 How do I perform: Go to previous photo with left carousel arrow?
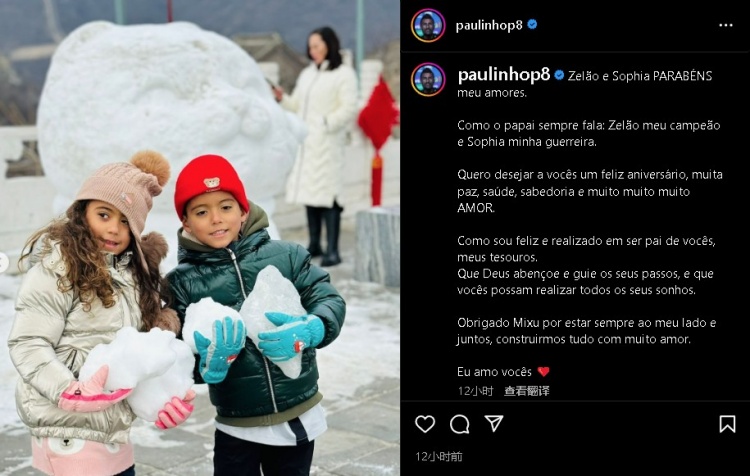pyautogui.click(x=3, y=263)
